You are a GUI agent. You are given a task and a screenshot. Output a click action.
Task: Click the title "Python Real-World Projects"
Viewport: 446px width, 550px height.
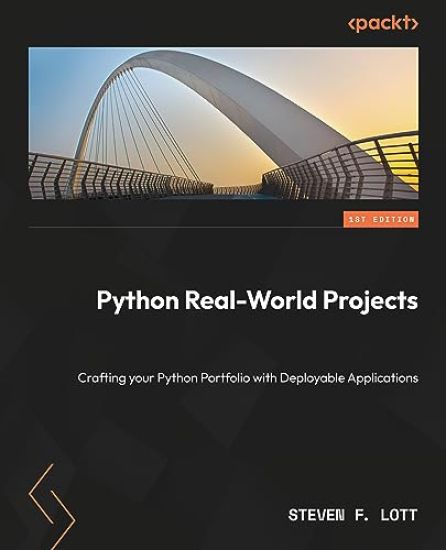tap(257, 302)
